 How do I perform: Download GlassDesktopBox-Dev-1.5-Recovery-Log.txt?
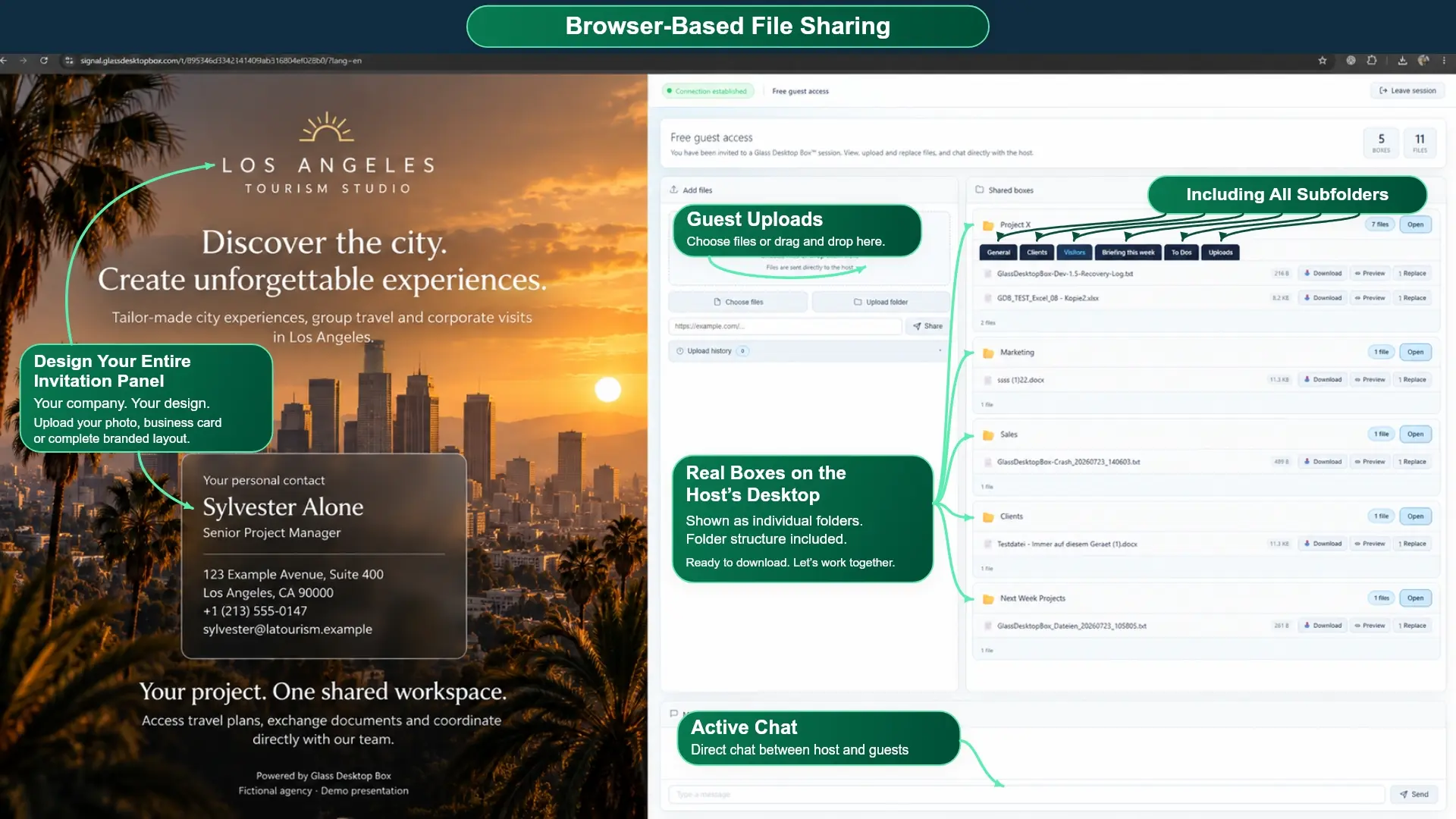1323,274
